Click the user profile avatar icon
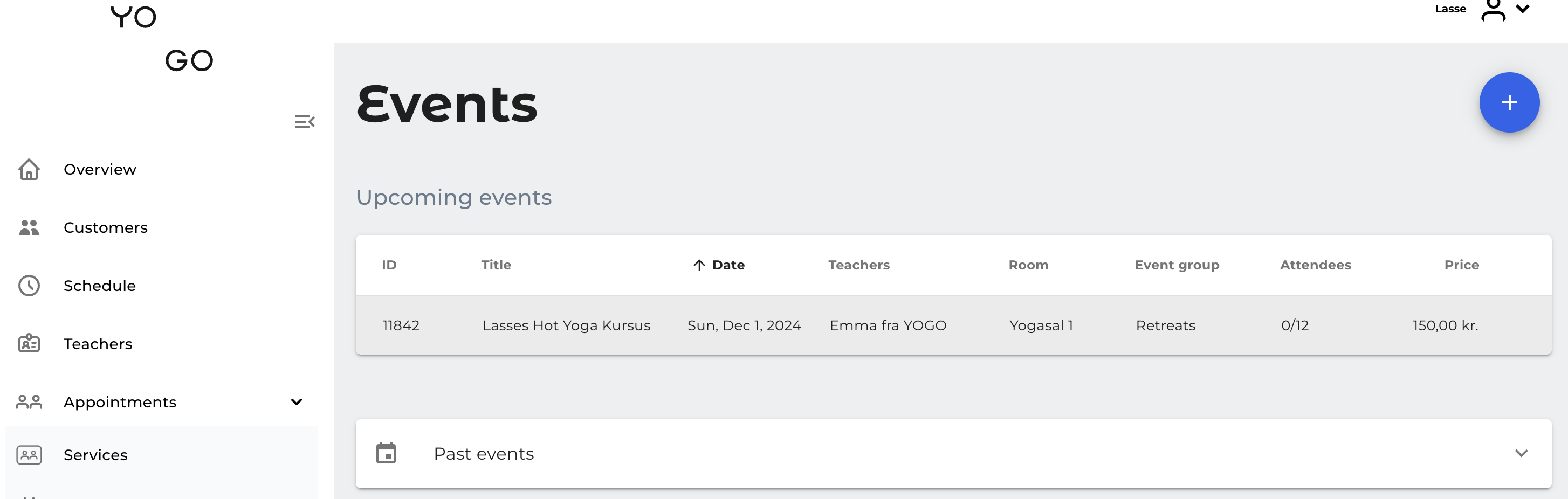This screenshot has height=499, width=1568. [x=1493, y=10]
